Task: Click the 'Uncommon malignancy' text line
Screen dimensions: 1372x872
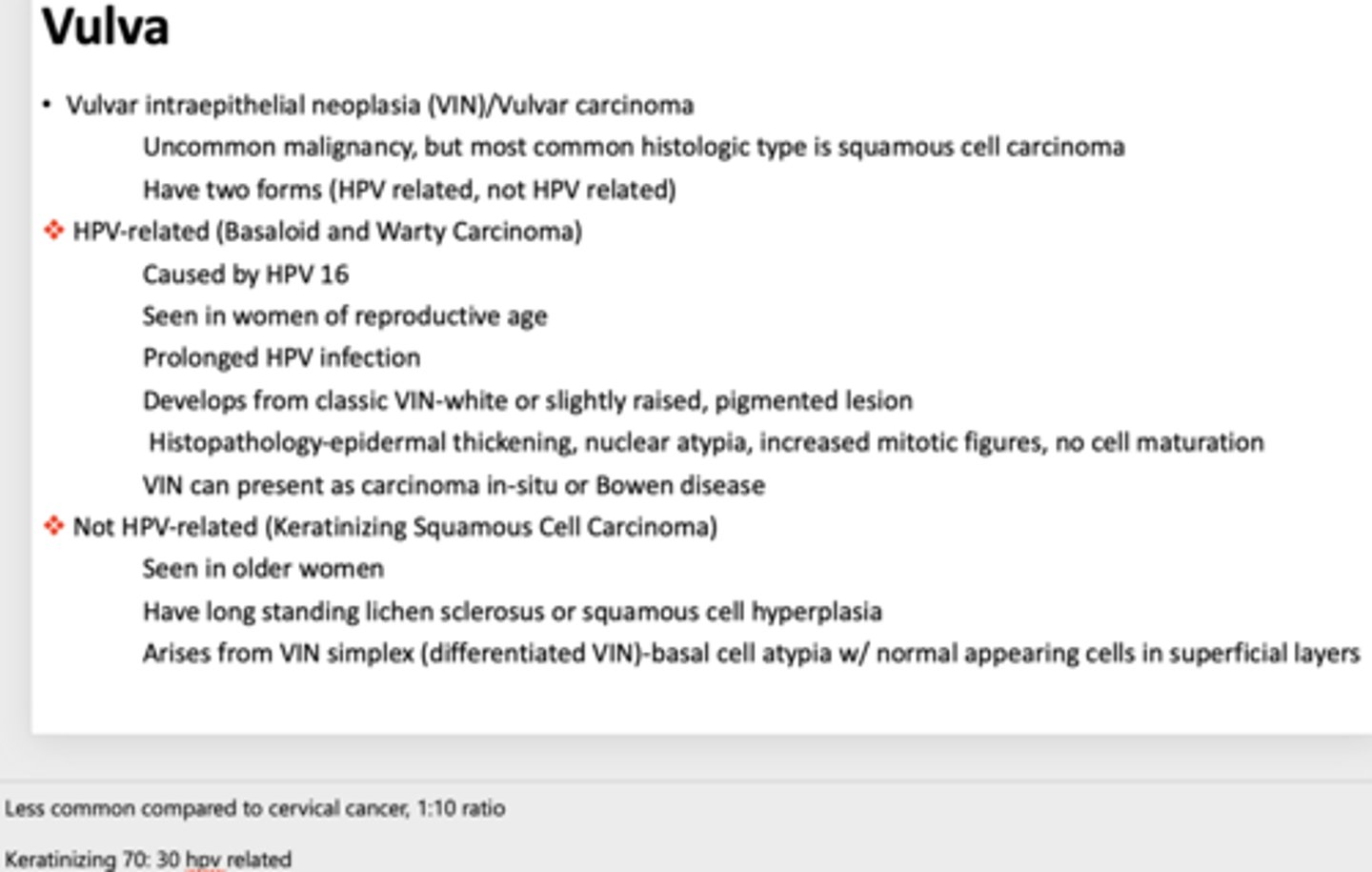Action: [634, 147]
